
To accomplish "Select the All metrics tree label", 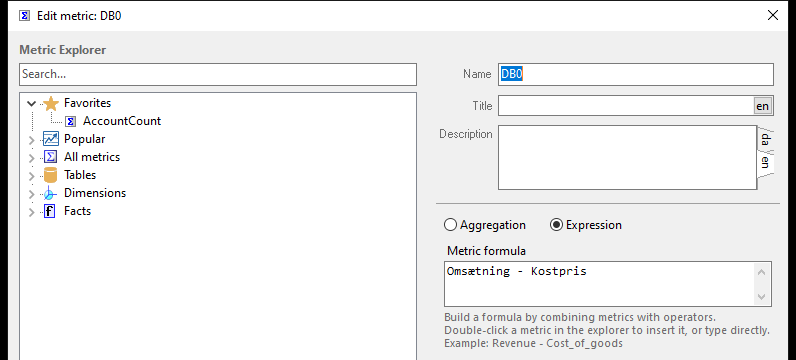I will [x=92, y=157].
